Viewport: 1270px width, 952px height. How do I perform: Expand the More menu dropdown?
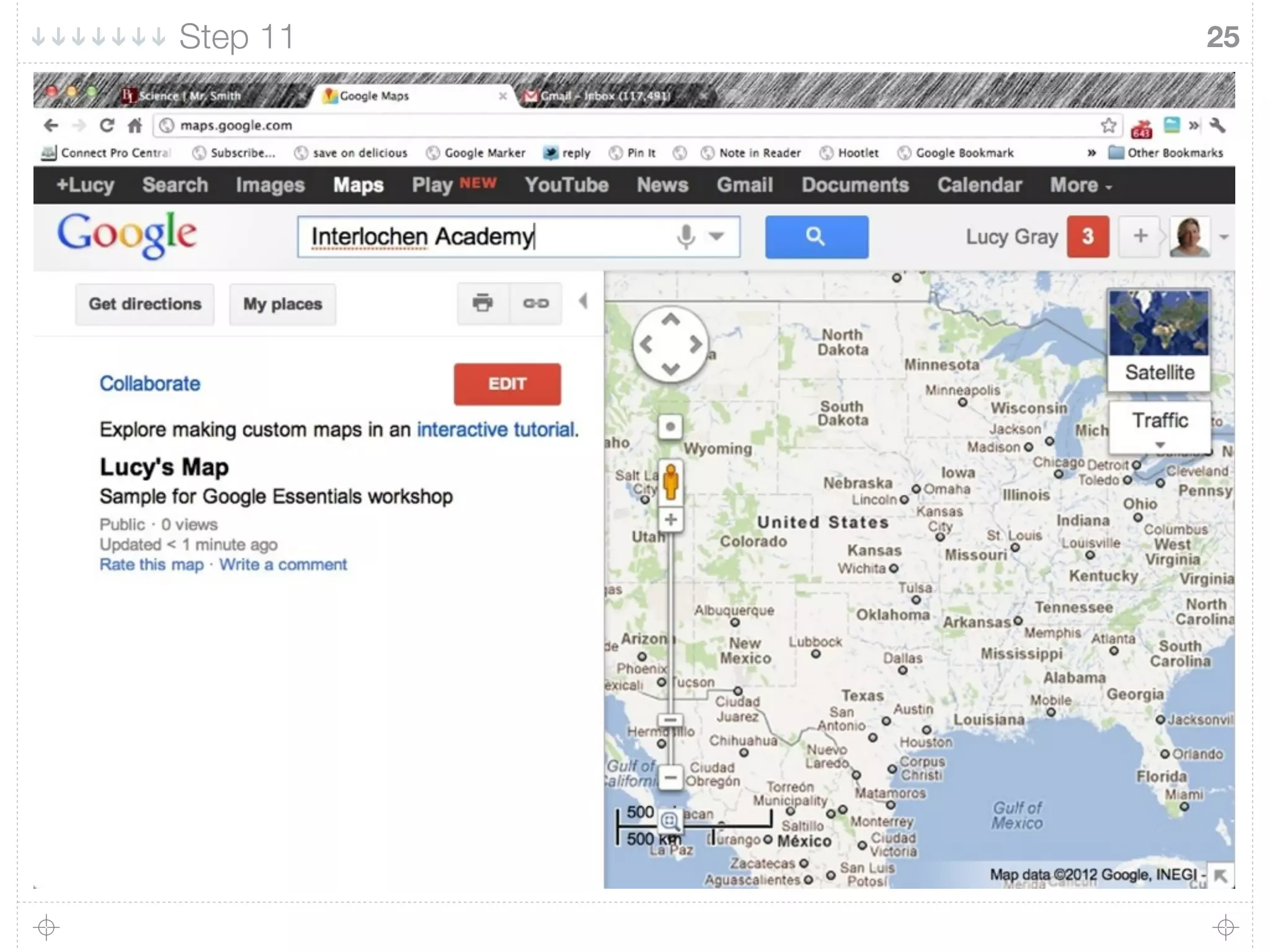tap(1080, 185)
